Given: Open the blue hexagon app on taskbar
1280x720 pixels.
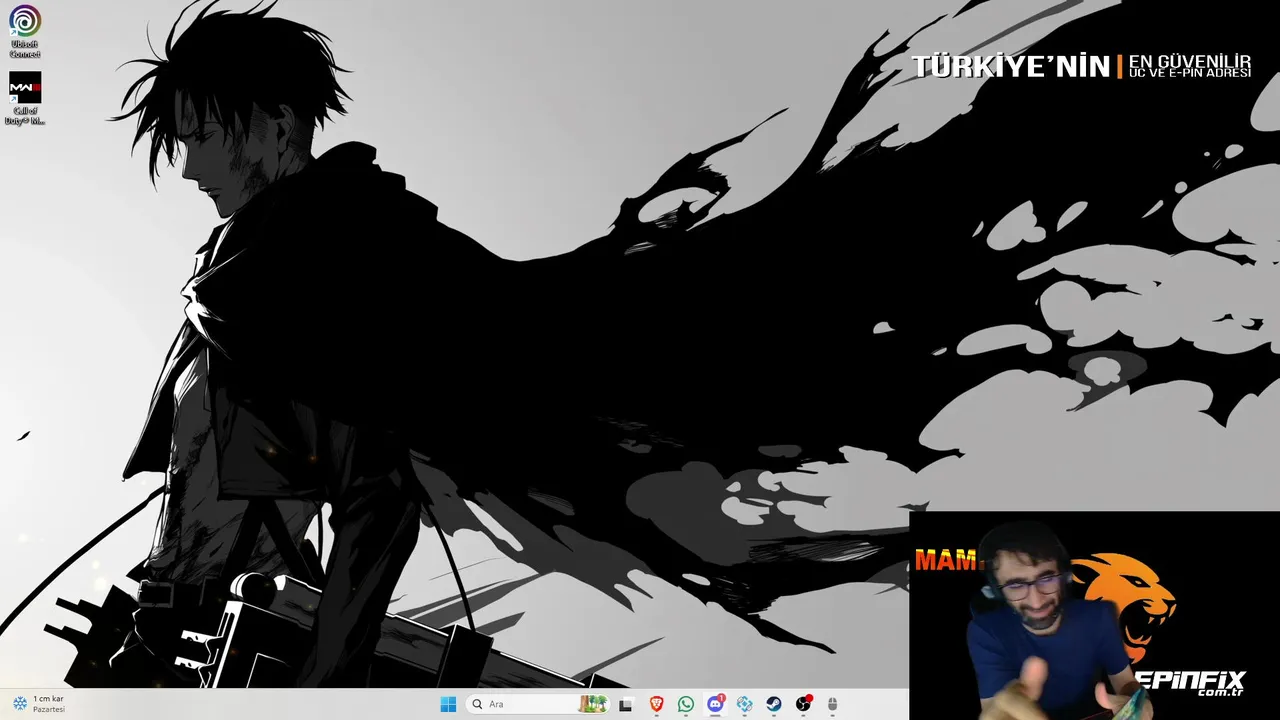Looking at the screenshot, I should [745, 704].
